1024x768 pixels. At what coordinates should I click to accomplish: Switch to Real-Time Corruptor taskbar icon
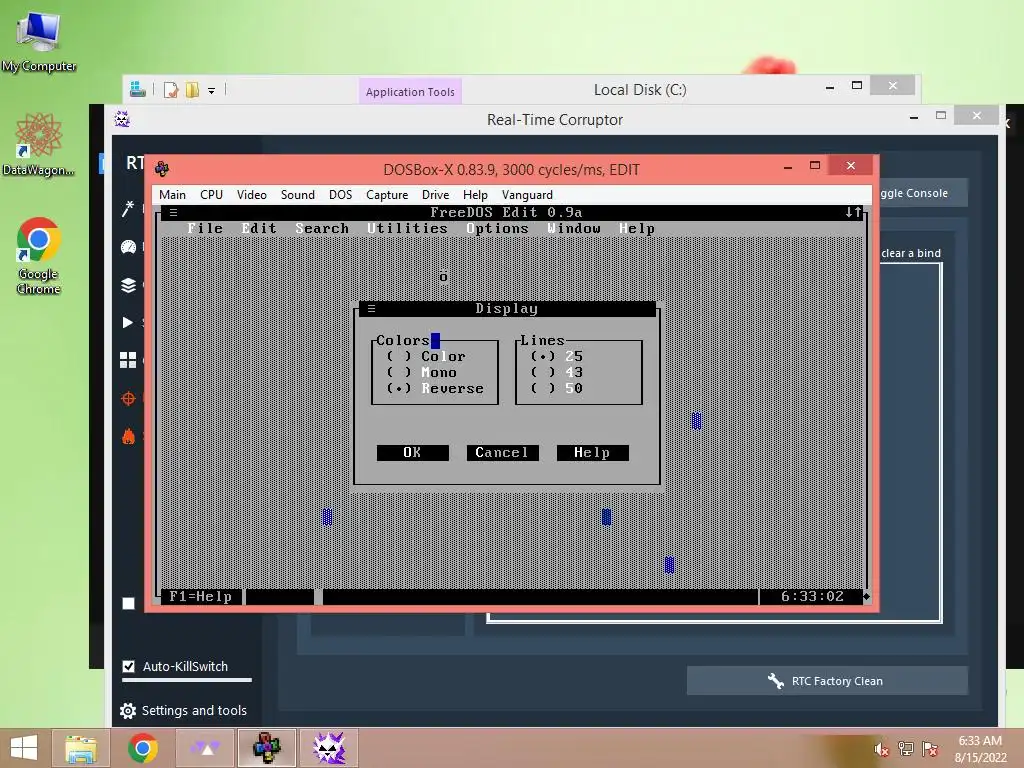[329, 748]
